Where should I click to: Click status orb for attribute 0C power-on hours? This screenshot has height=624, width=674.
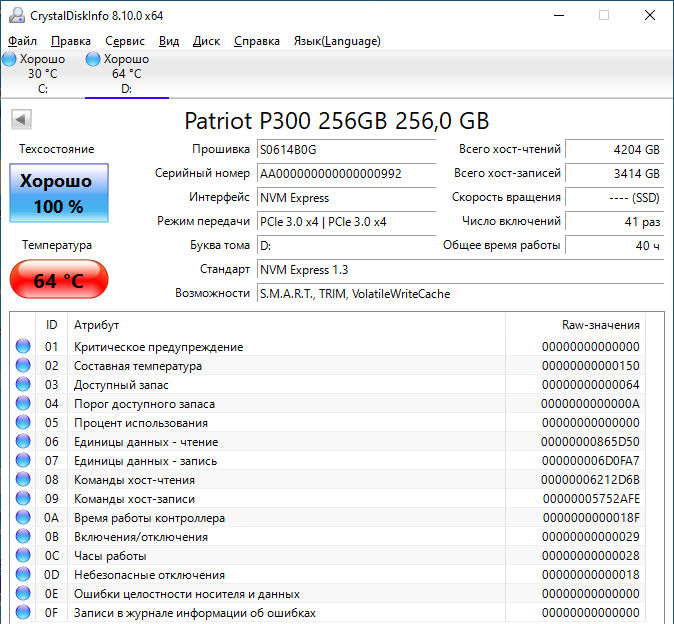click(23, 556)
